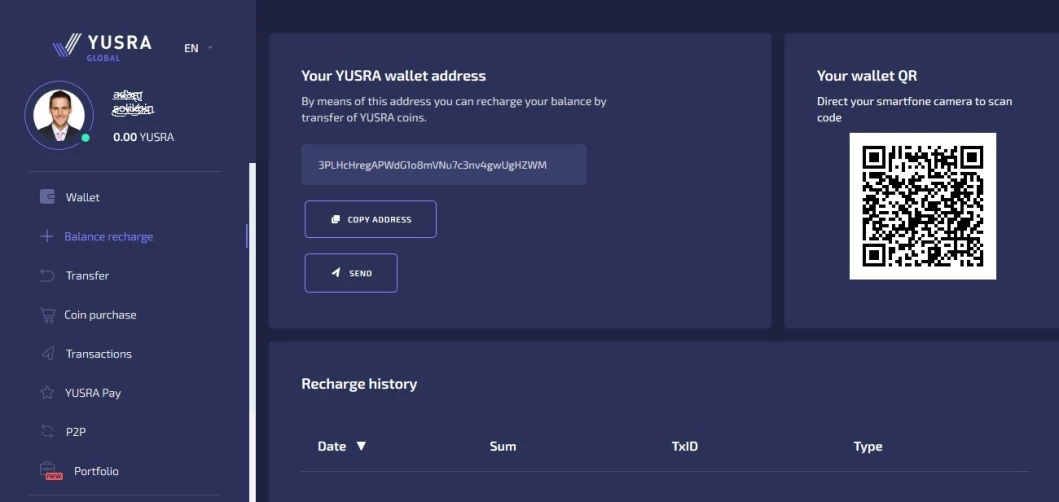The width and height of the screenshot is (1059, 502).
Task: Click the wallet address field
Action: pos(443,165)
